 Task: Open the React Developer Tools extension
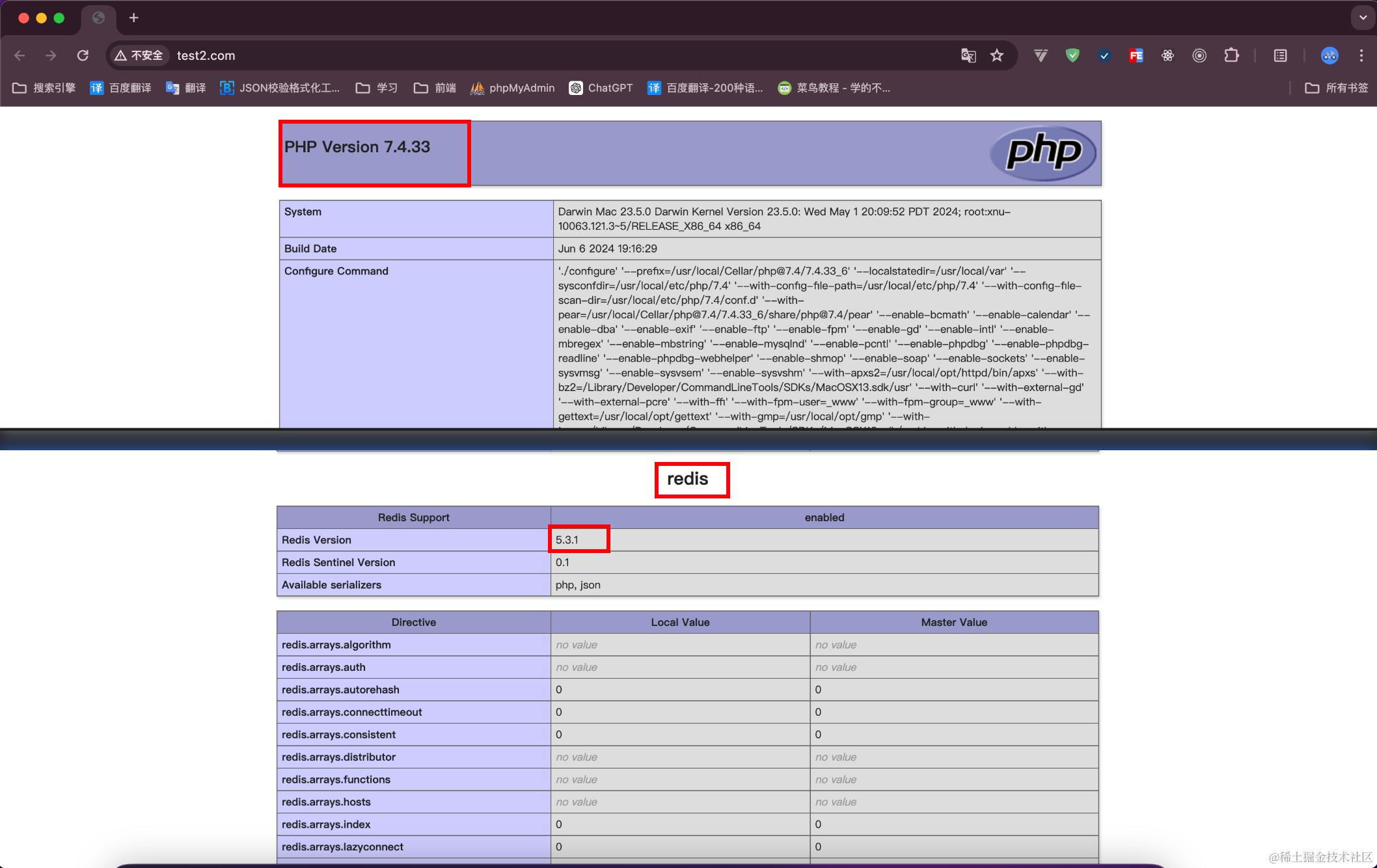[x=1167, y=56]
